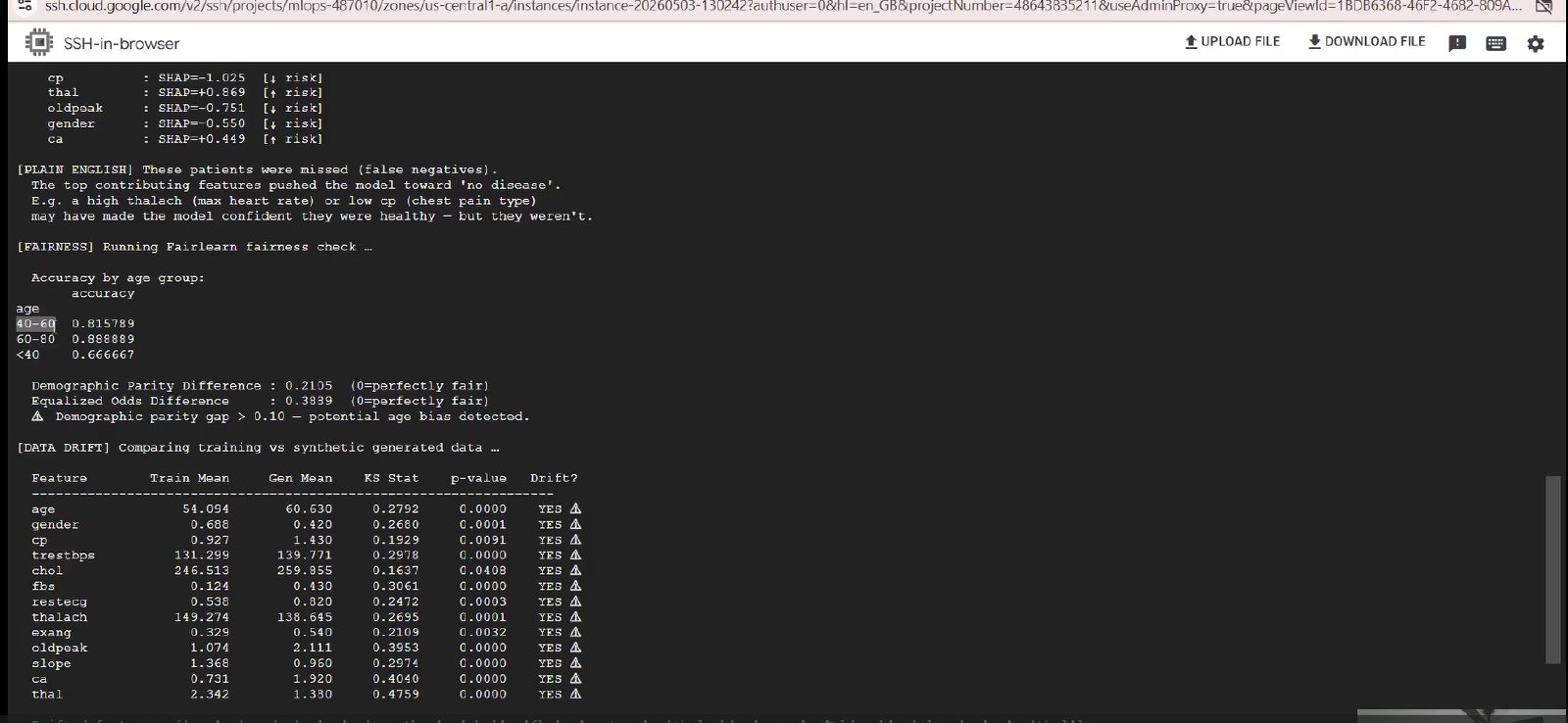Click the DOWNLOAD FILE button

[1366, 42]
